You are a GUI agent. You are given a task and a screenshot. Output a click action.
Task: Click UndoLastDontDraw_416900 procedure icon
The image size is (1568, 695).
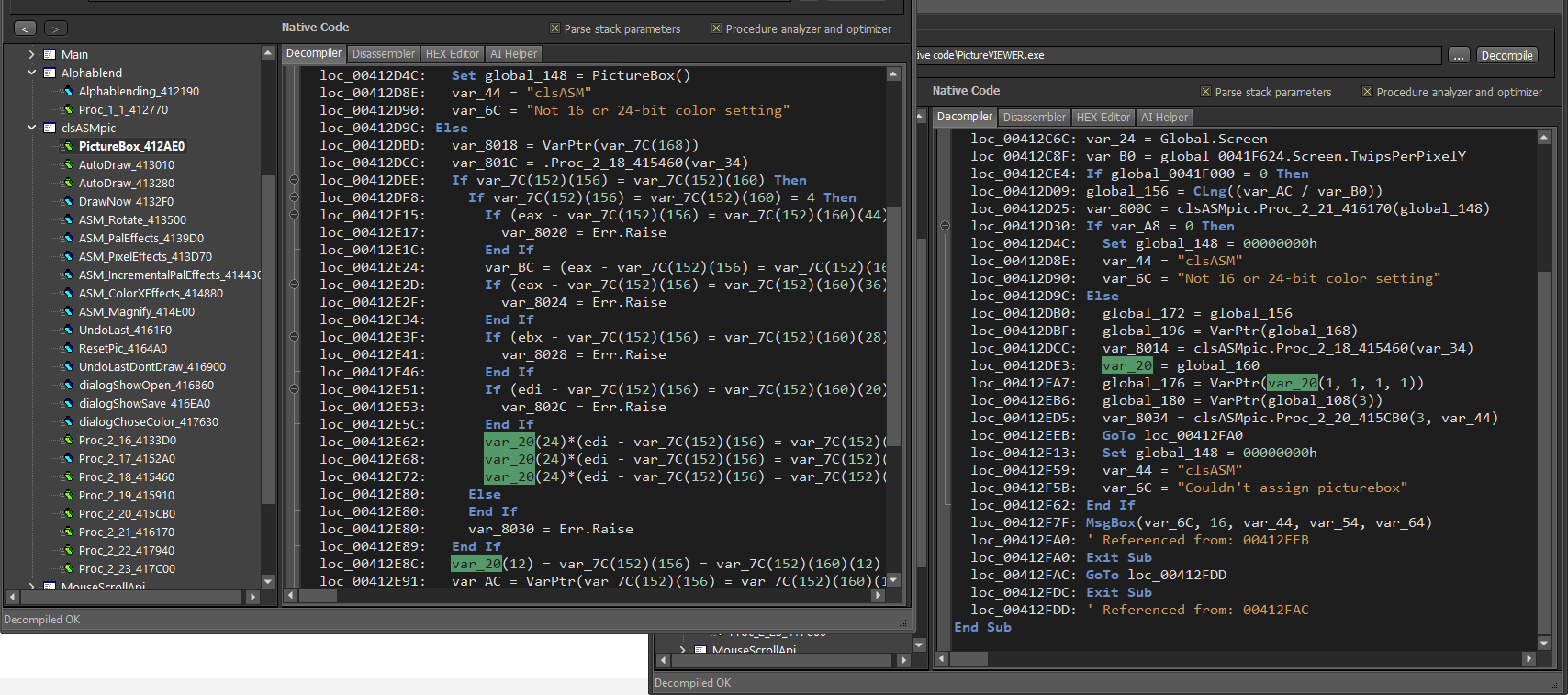point(67,366)
